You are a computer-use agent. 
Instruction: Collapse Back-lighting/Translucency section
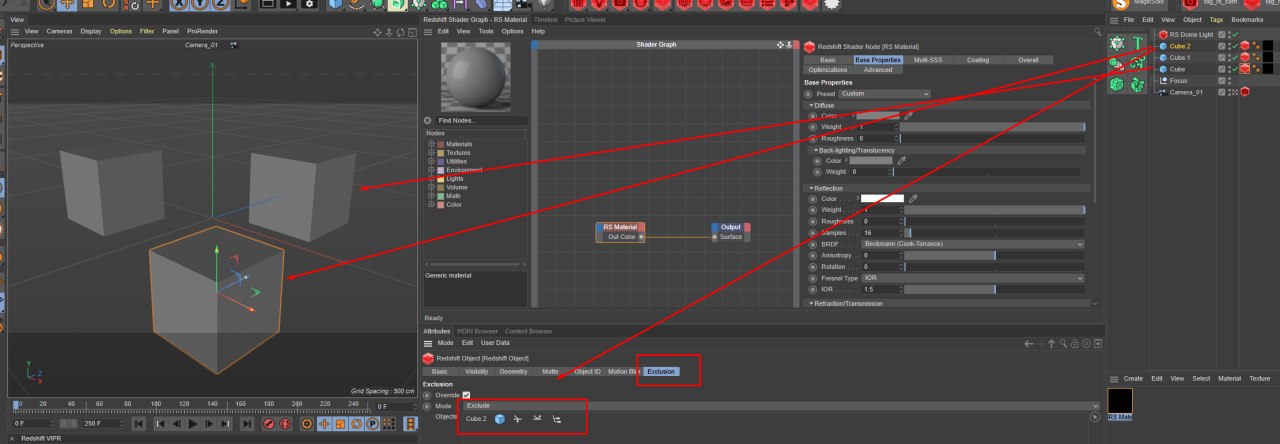(816, 150)
